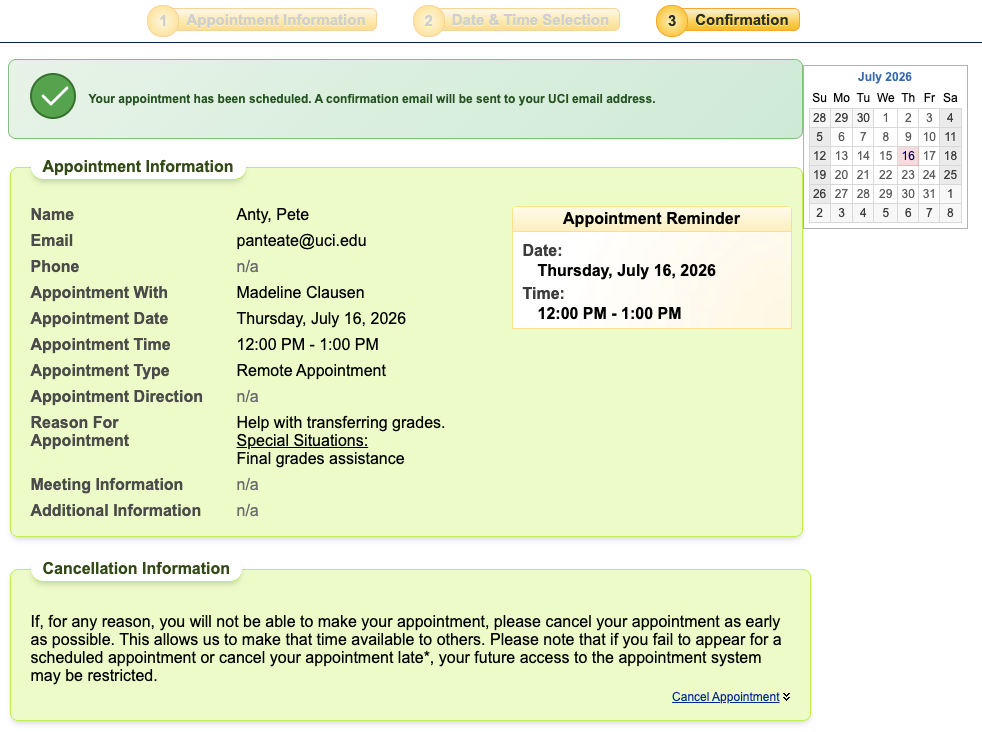Click the Reason For Appointment label
The width and height of the screenshot is (982, 732).
click(80, 431)
